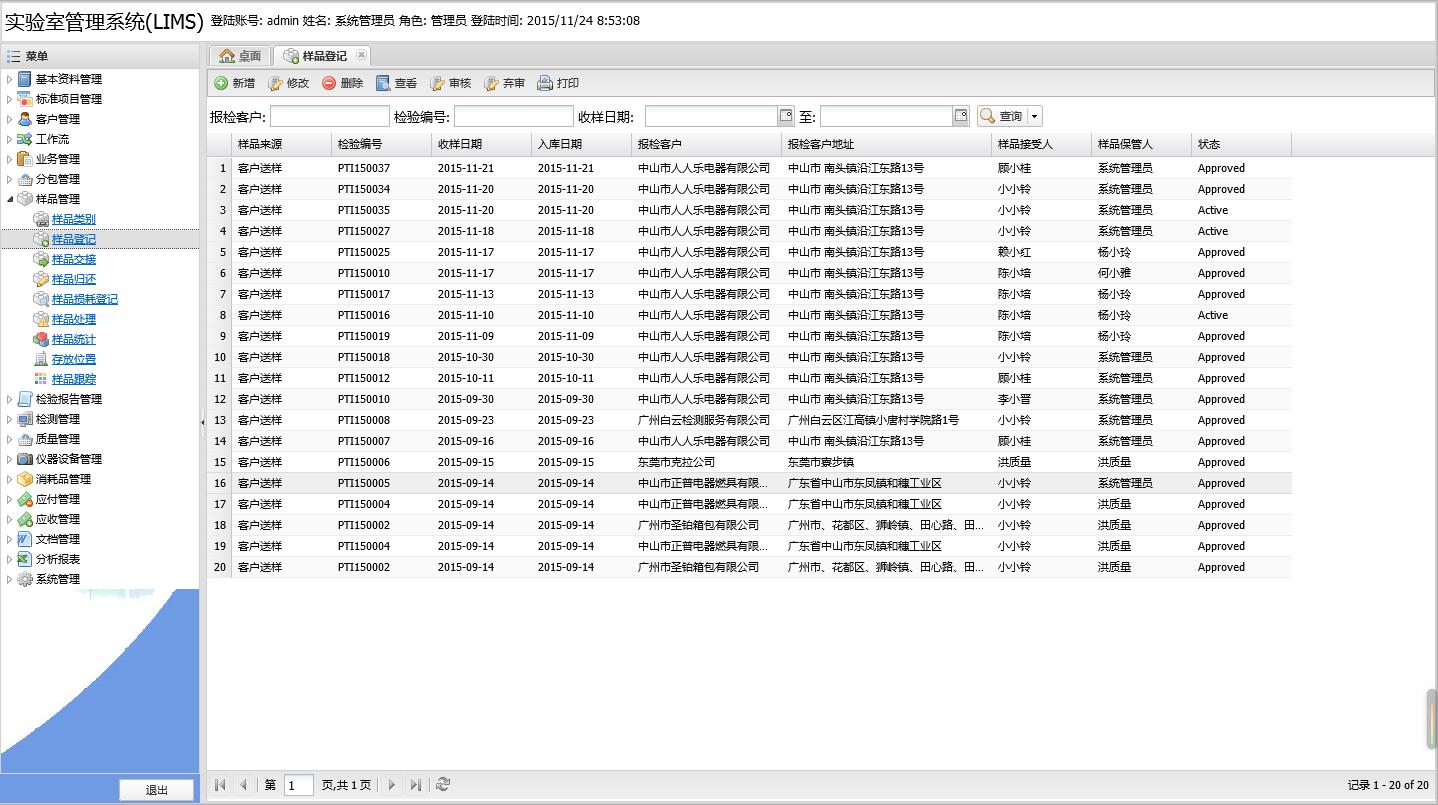
Task: Click the 删除 (delete) toolbar icon
Action: (329, 83)
